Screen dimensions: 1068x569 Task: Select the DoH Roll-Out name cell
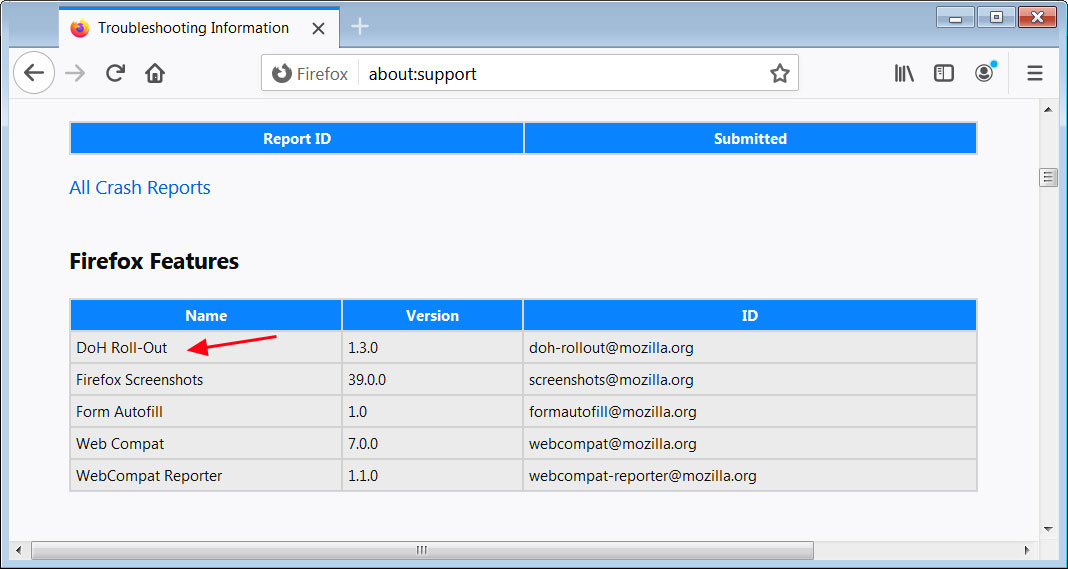click(x=206, y=348)
